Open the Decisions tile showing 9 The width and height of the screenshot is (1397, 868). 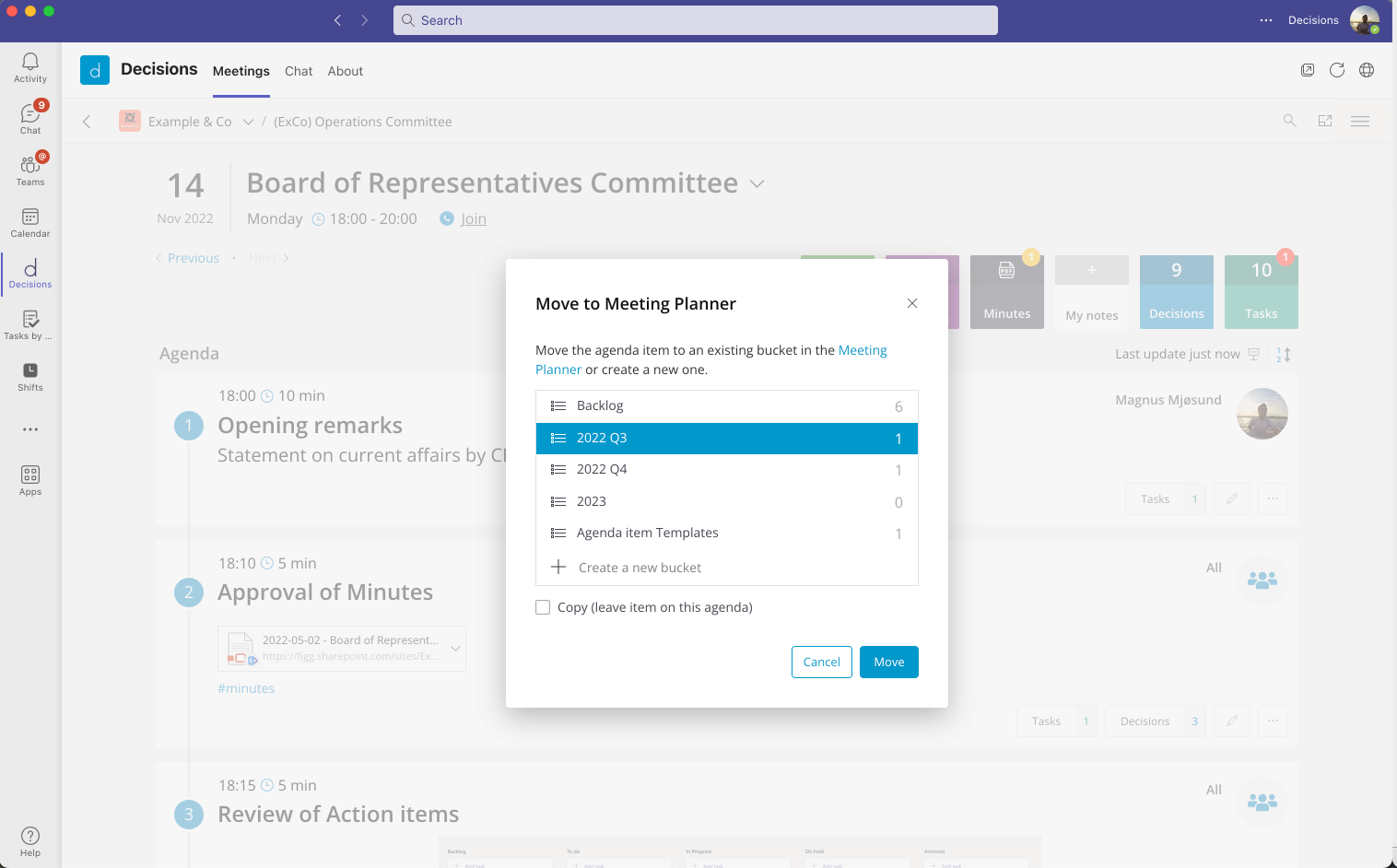click(1177, 292)
